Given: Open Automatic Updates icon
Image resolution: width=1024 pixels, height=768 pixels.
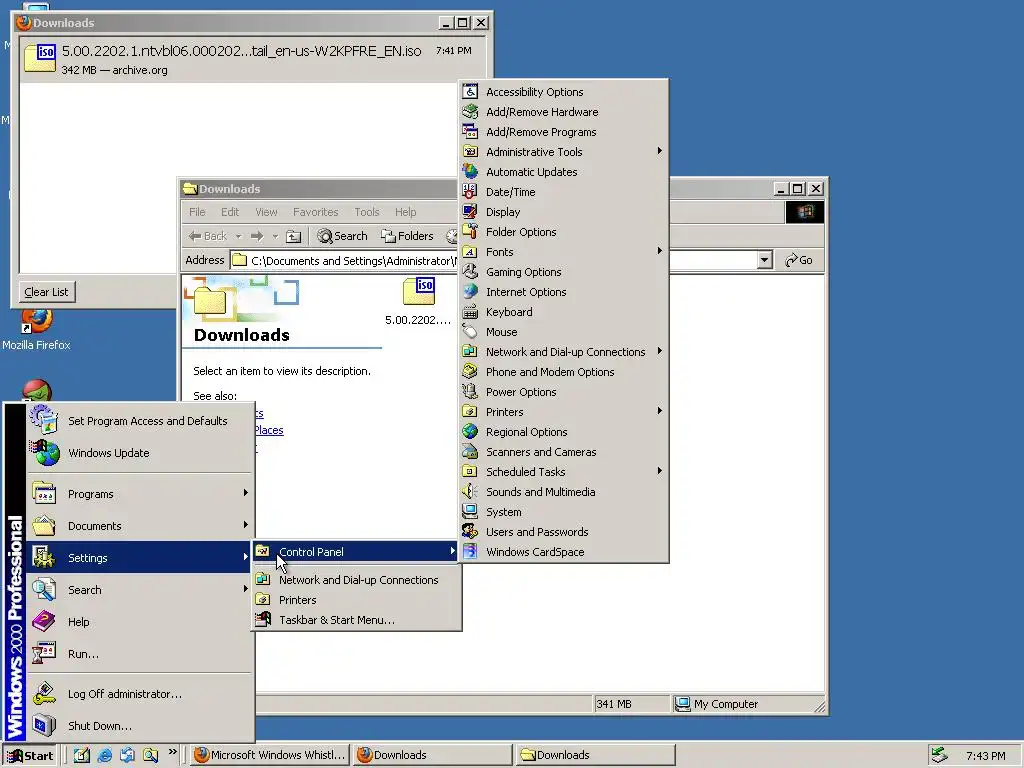Looking at the screenshot, I should 470,172.
